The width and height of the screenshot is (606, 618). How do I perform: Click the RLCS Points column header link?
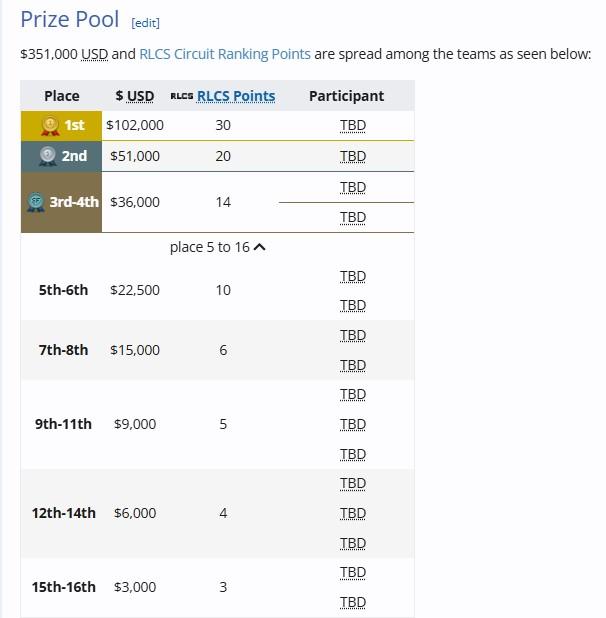tap(236, 96)
